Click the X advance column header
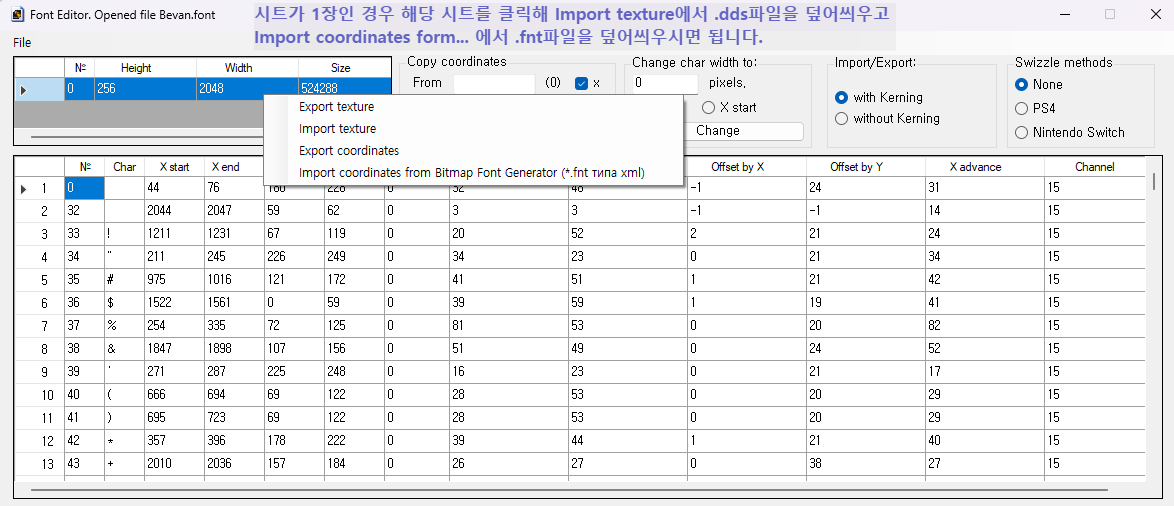The height and width of the screenshot is (506, 1174). 985,167
